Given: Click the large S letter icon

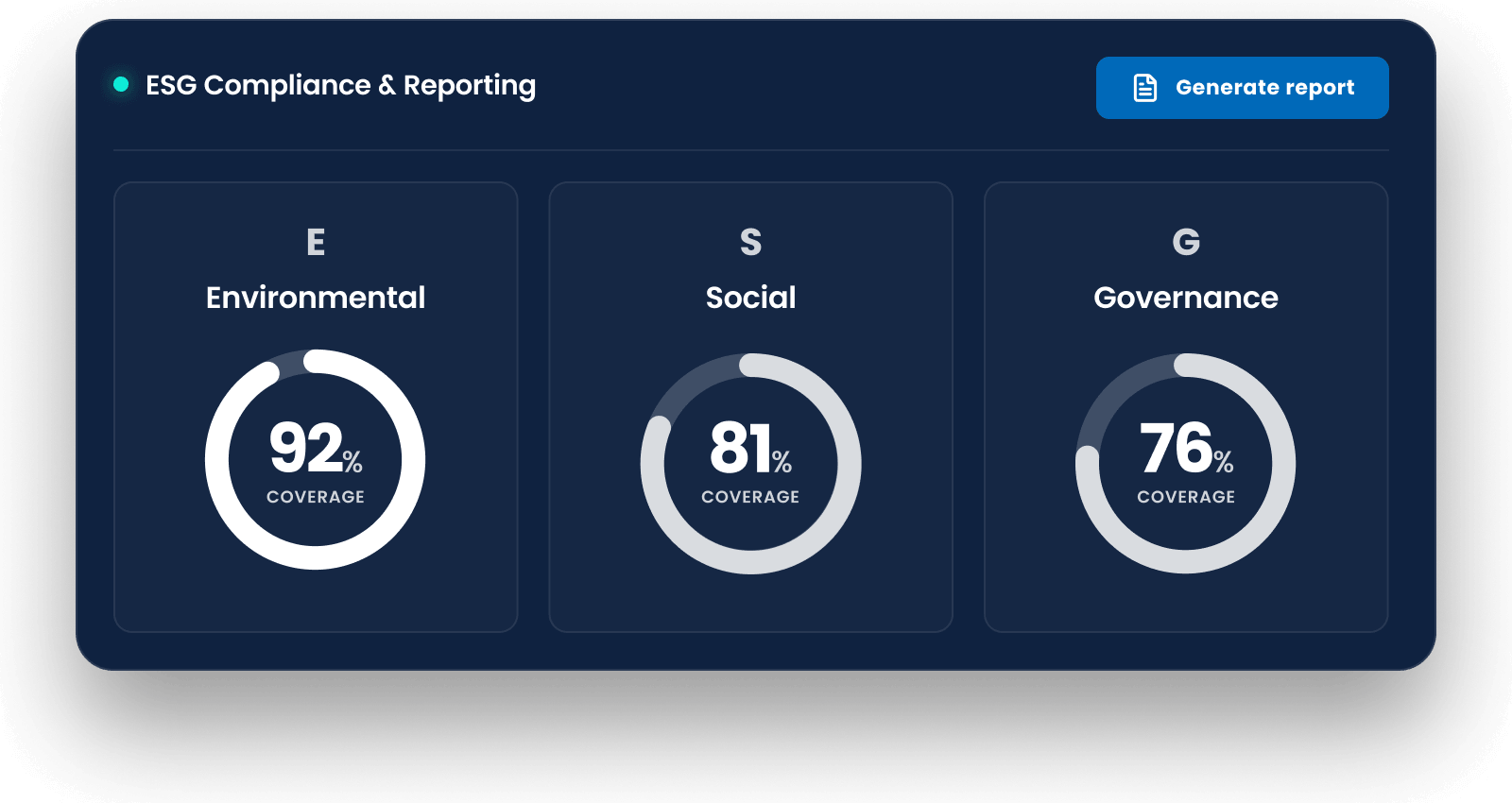Looking at the screenshot, I should pos(750,243).
